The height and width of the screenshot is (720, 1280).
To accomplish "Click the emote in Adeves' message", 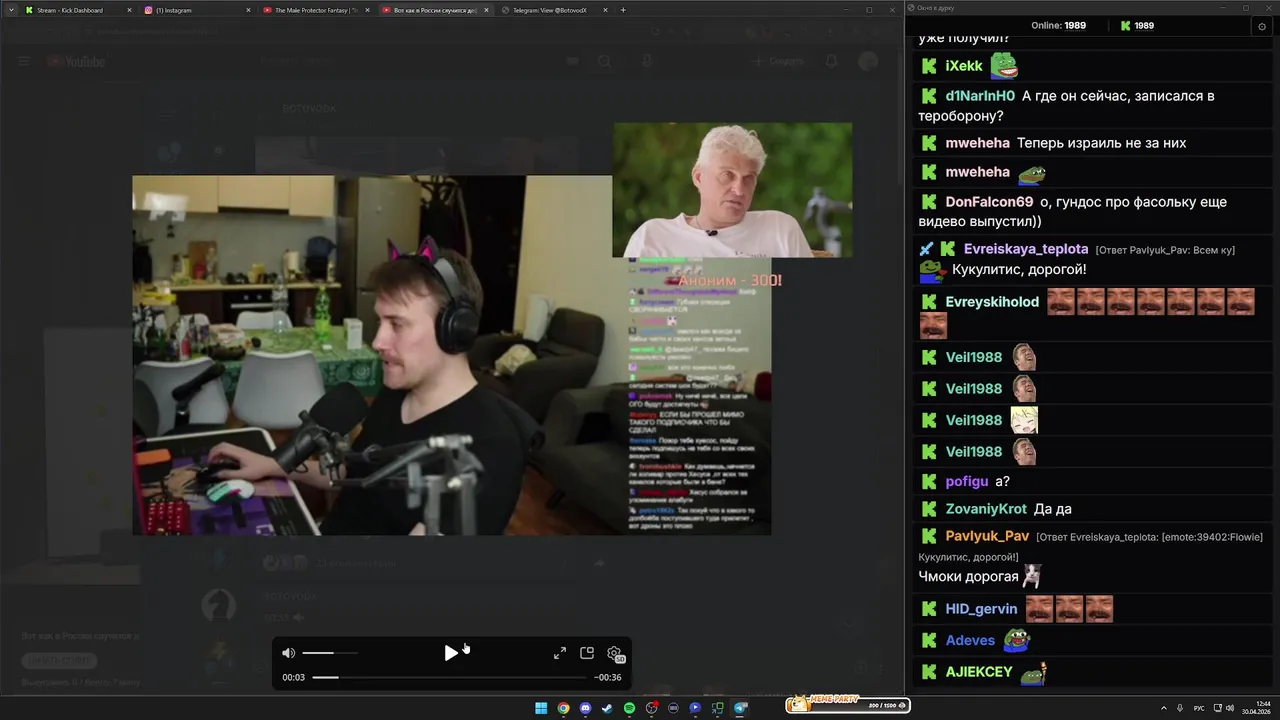I will point(1016,640).
